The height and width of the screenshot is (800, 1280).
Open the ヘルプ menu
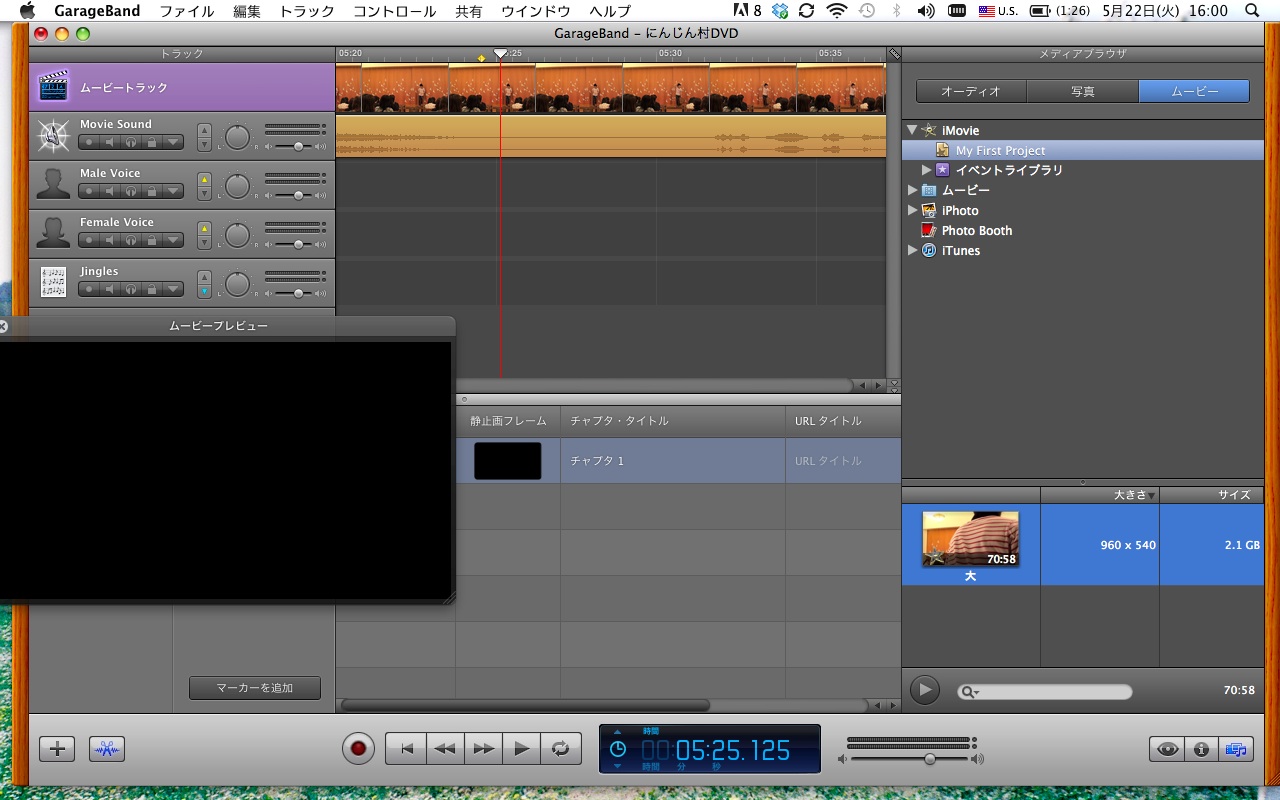(x=610, y=11)
